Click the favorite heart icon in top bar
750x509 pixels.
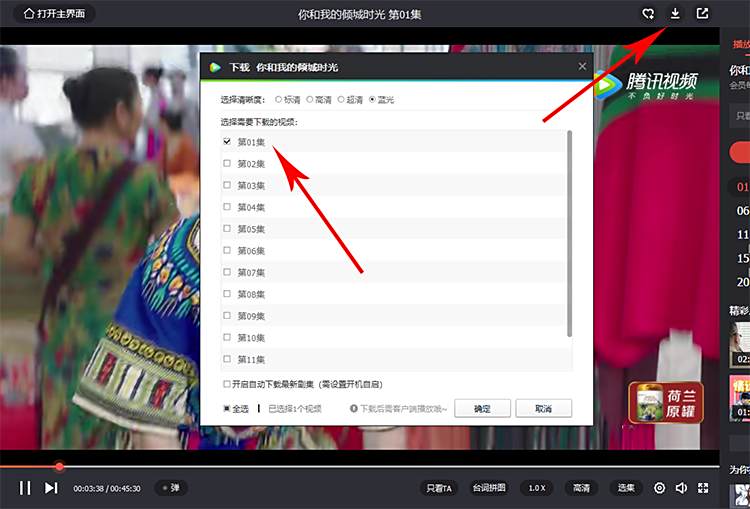pyautogui.click(x=648, y=13)
